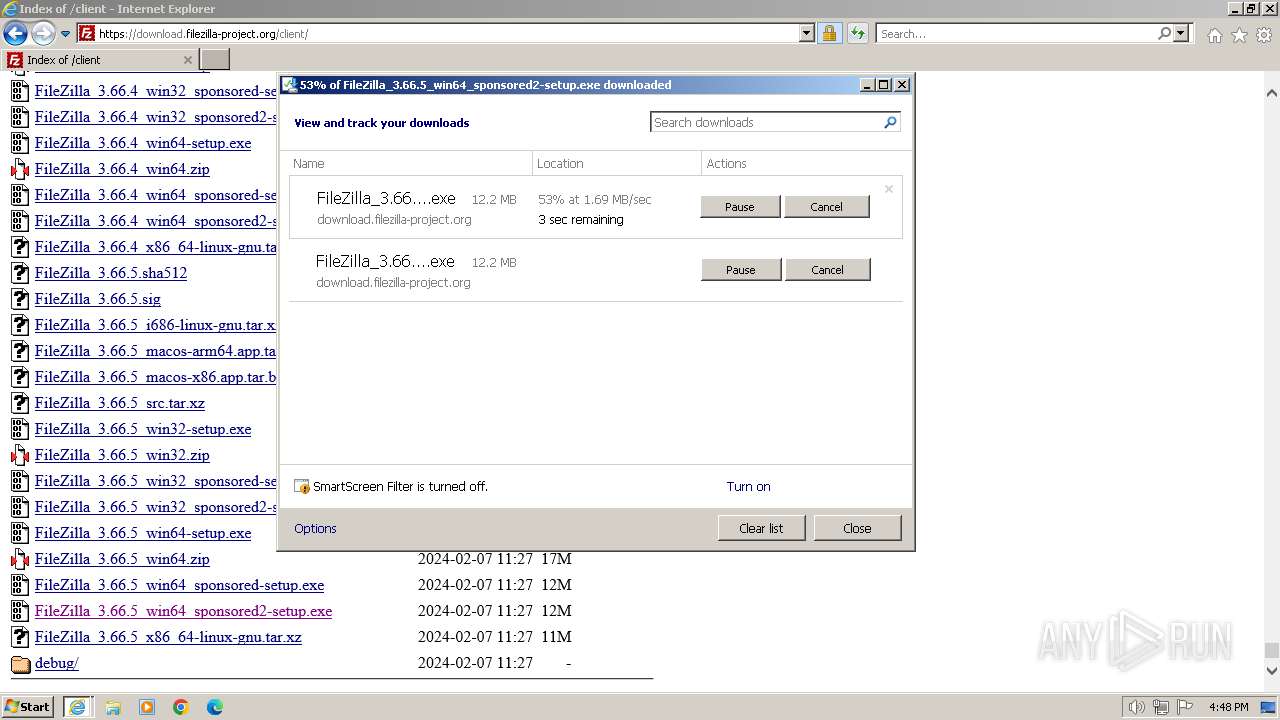
Task: Open FileZilla_3.66.4_win64-setup.exe link
Action: (x=143, y=143)
